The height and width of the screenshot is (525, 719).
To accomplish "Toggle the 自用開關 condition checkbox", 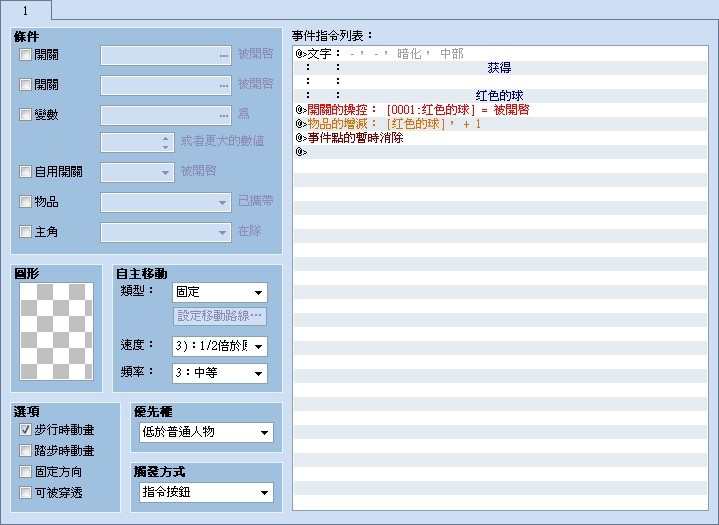I will tap(25, 172).
